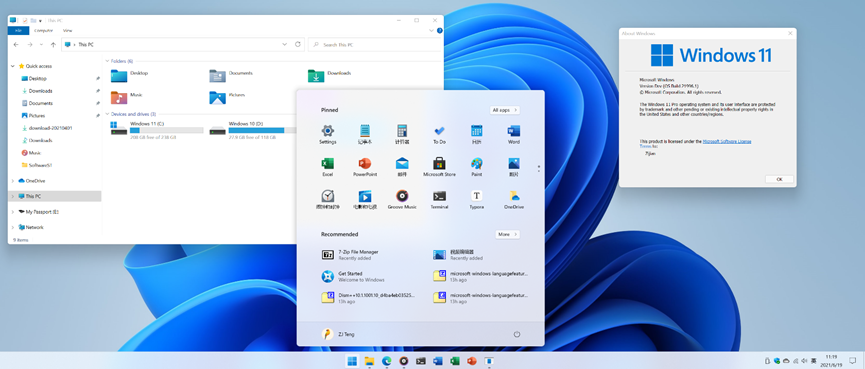Expand the OneDrive tree node
The width and height of the screenshot is (865, 369).
(13, 181)
